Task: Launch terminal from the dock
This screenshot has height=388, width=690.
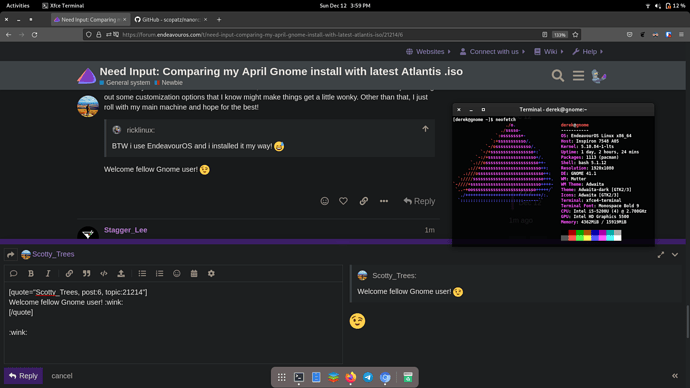Action: (x=299, y=377)
